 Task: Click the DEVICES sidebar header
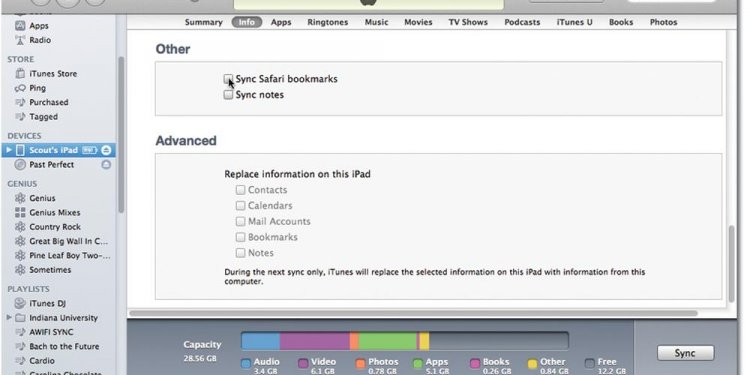[x=24, y=136]
